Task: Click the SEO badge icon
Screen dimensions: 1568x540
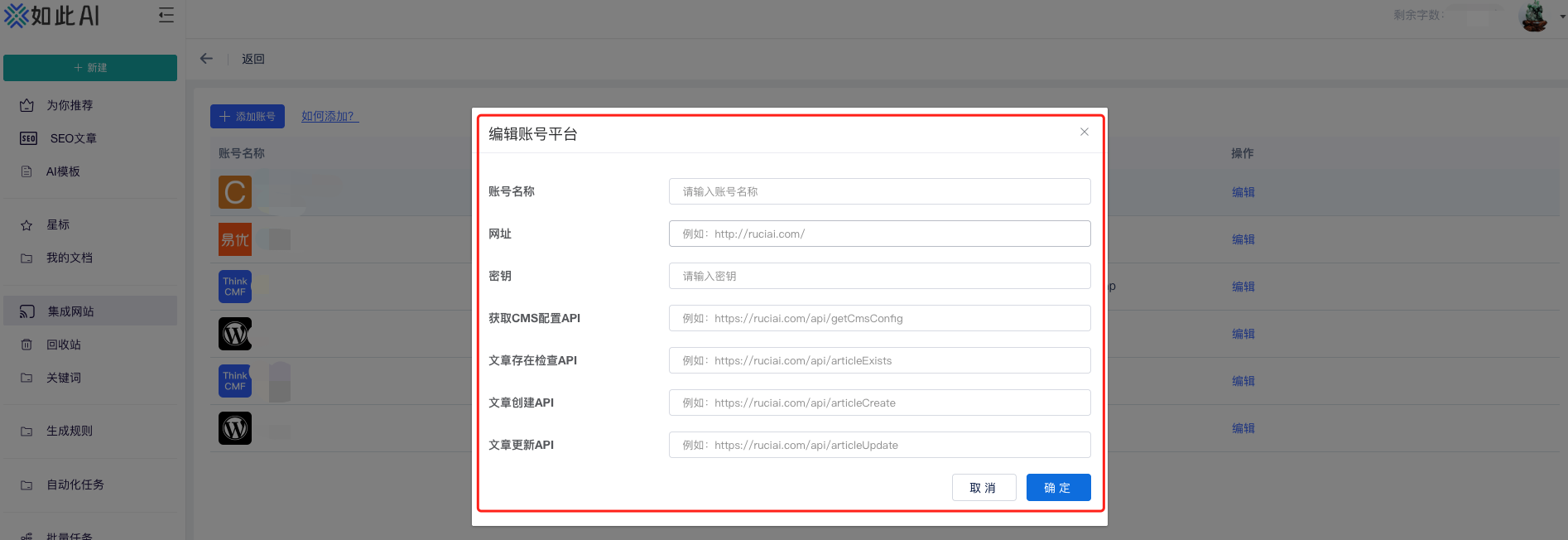Action: 28,138
